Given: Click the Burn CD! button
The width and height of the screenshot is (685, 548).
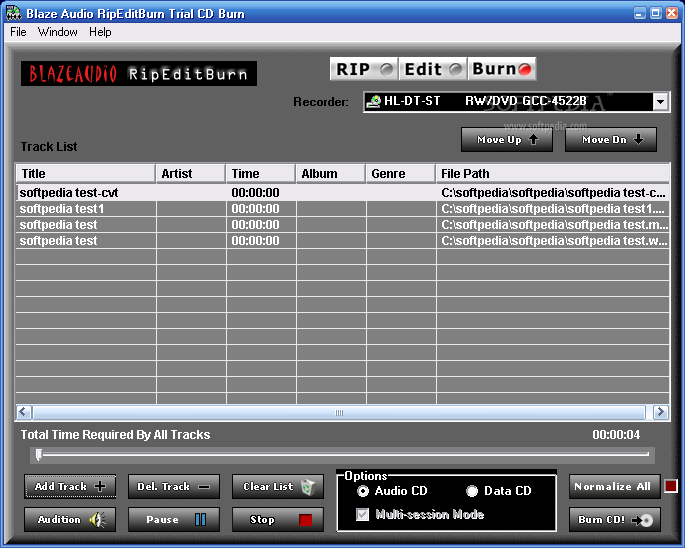Looking at the screenshot, I should point(615,520).
